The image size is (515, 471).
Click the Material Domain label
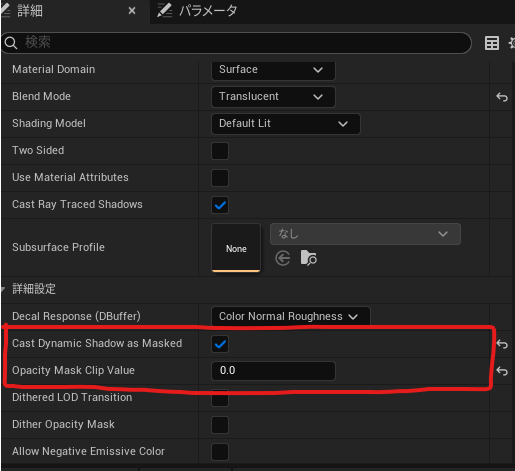pos(54,69)
